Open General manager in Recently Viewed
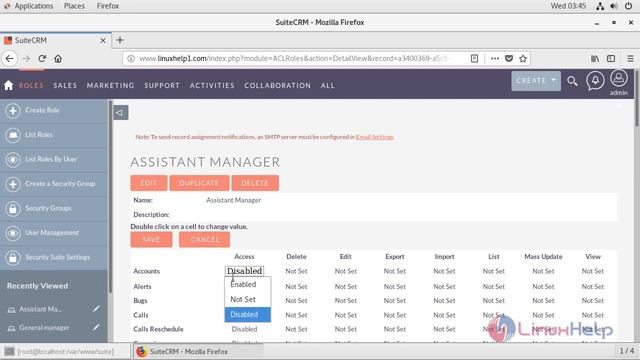The height and width of the screenshot is (360, 640). [x=44, y=328]
